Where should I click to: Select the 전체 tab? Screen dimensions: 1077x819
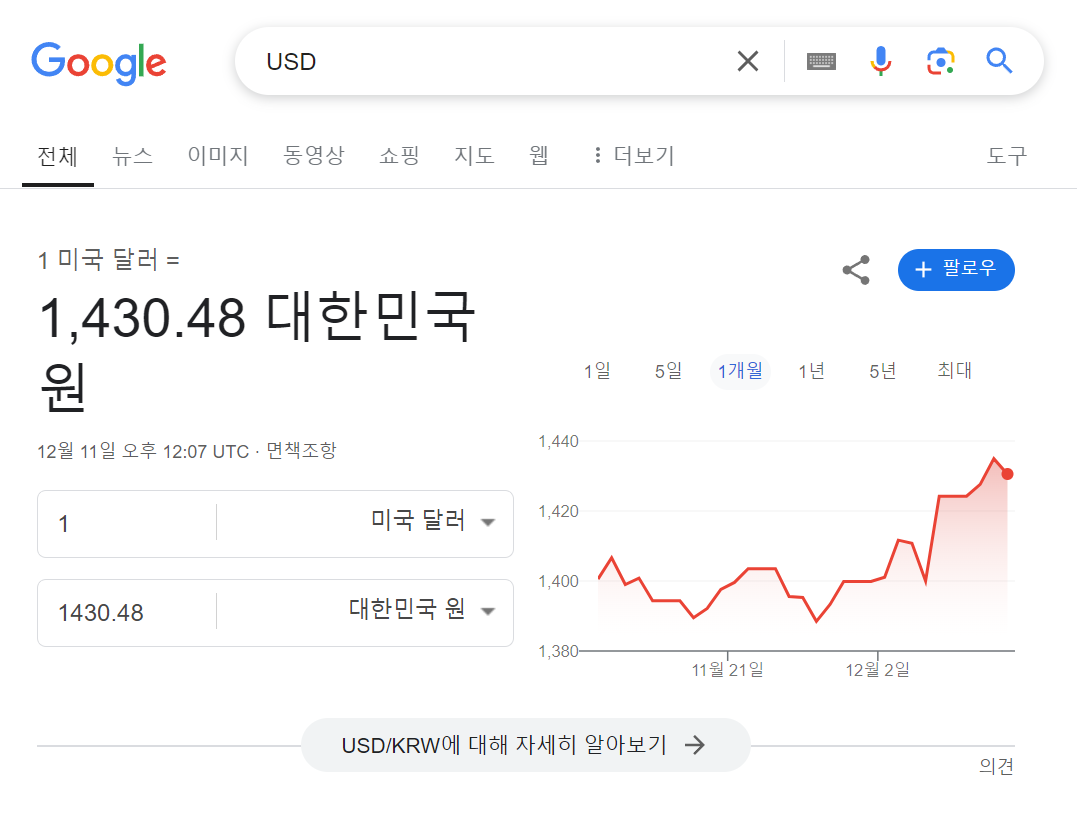tap(58, 156)
